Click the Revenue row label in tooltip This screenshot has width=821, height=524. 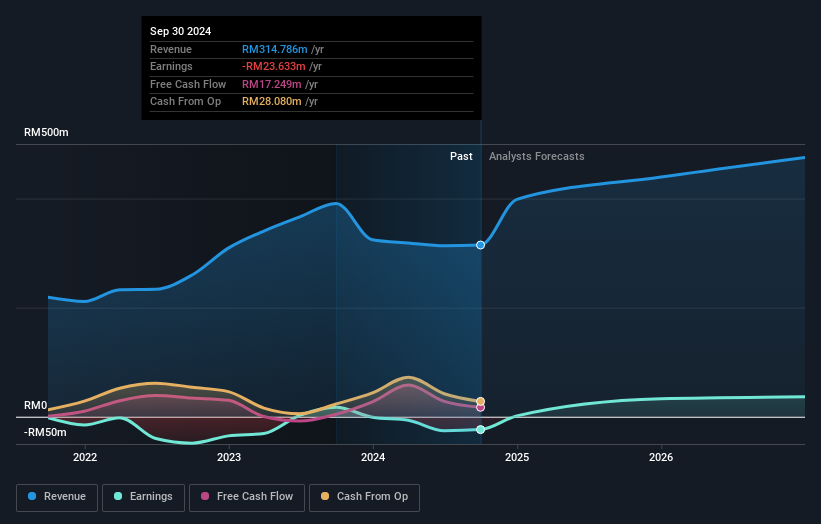[171, 49]
